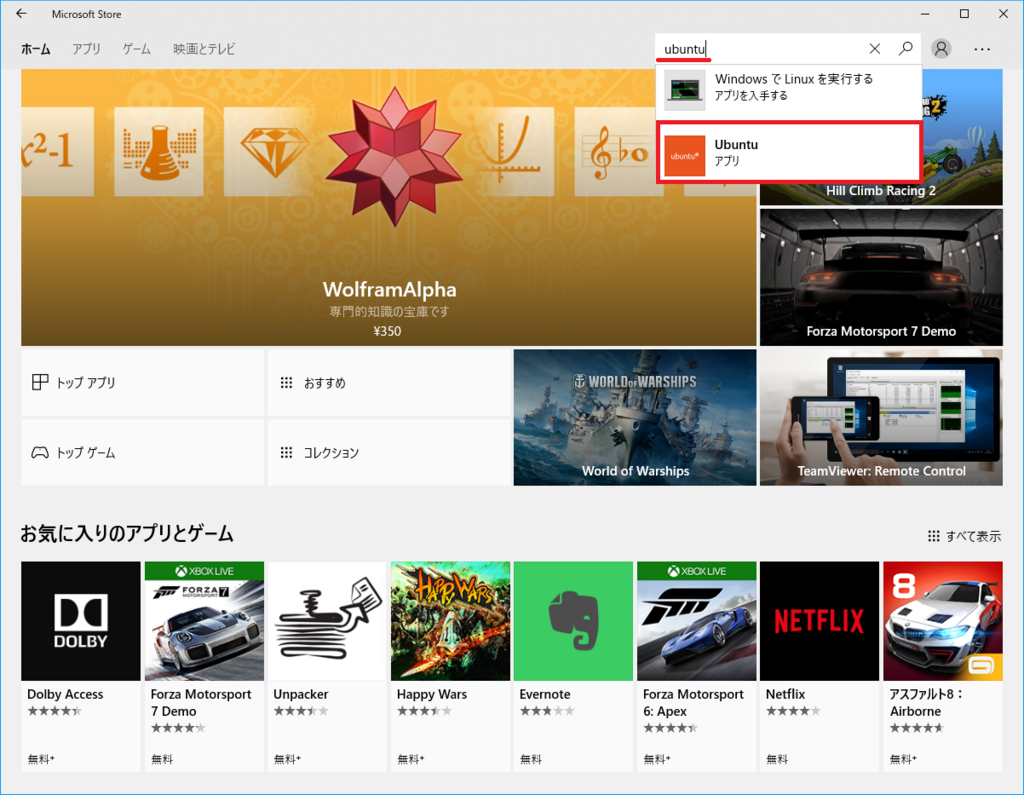Click the Unpacker app name

point(300,694)
